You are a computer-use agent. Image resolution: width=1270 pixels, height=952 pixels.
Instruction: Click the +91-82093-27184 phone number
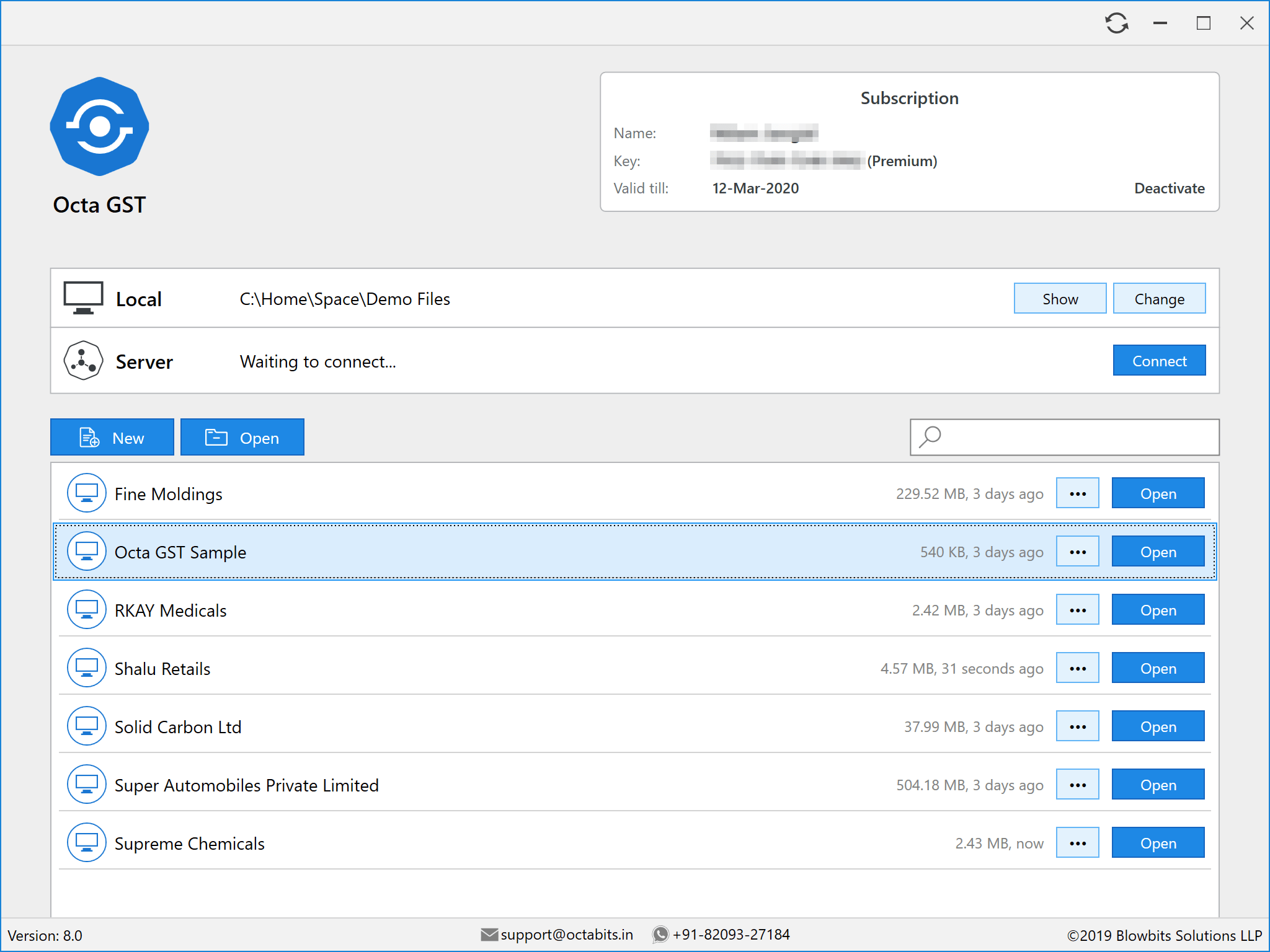[731, 935]
